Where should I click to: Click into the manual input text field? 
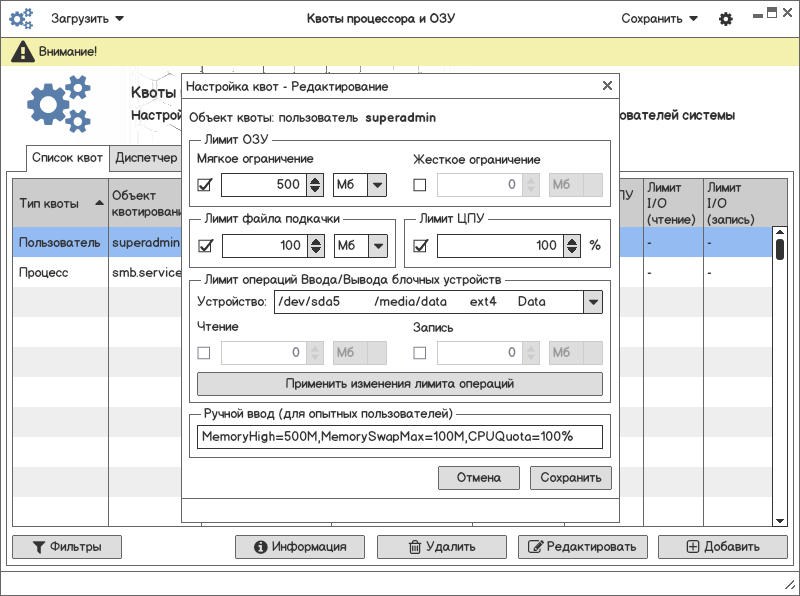(399, 437)
